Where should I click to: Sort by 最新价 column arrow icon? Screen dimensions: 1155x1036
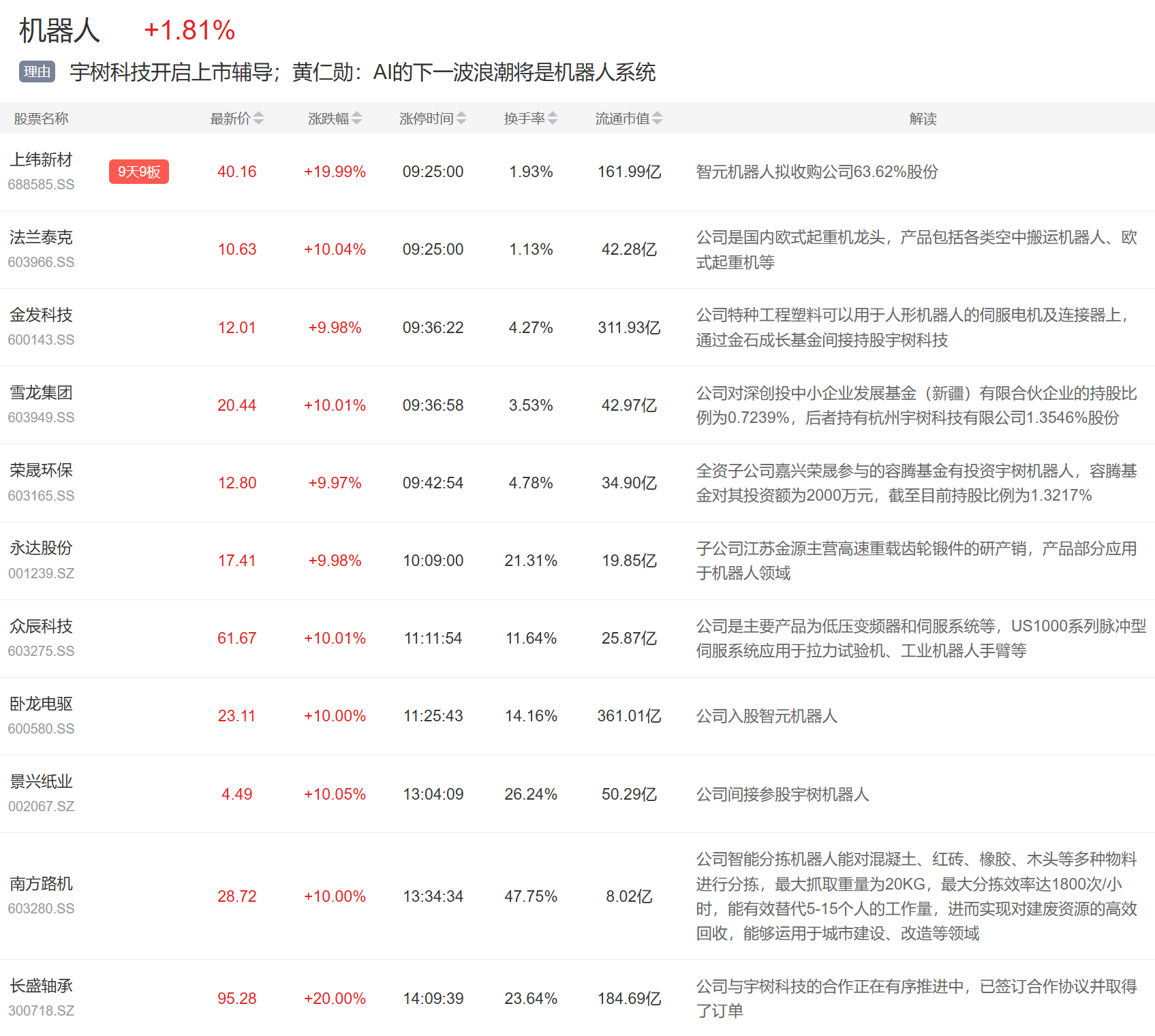[x=258, y=119]
